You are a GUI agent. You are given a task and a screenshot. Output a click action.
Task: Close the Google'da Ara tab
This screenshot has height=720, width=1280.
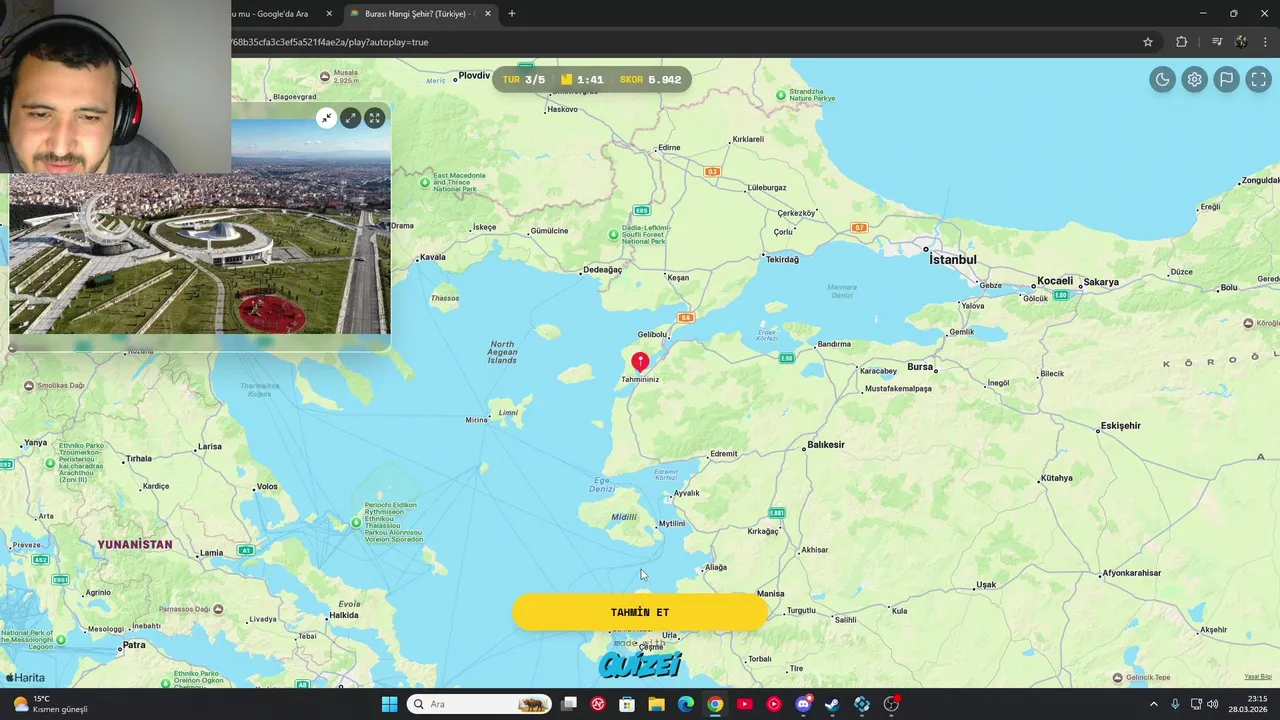[329, 14]
